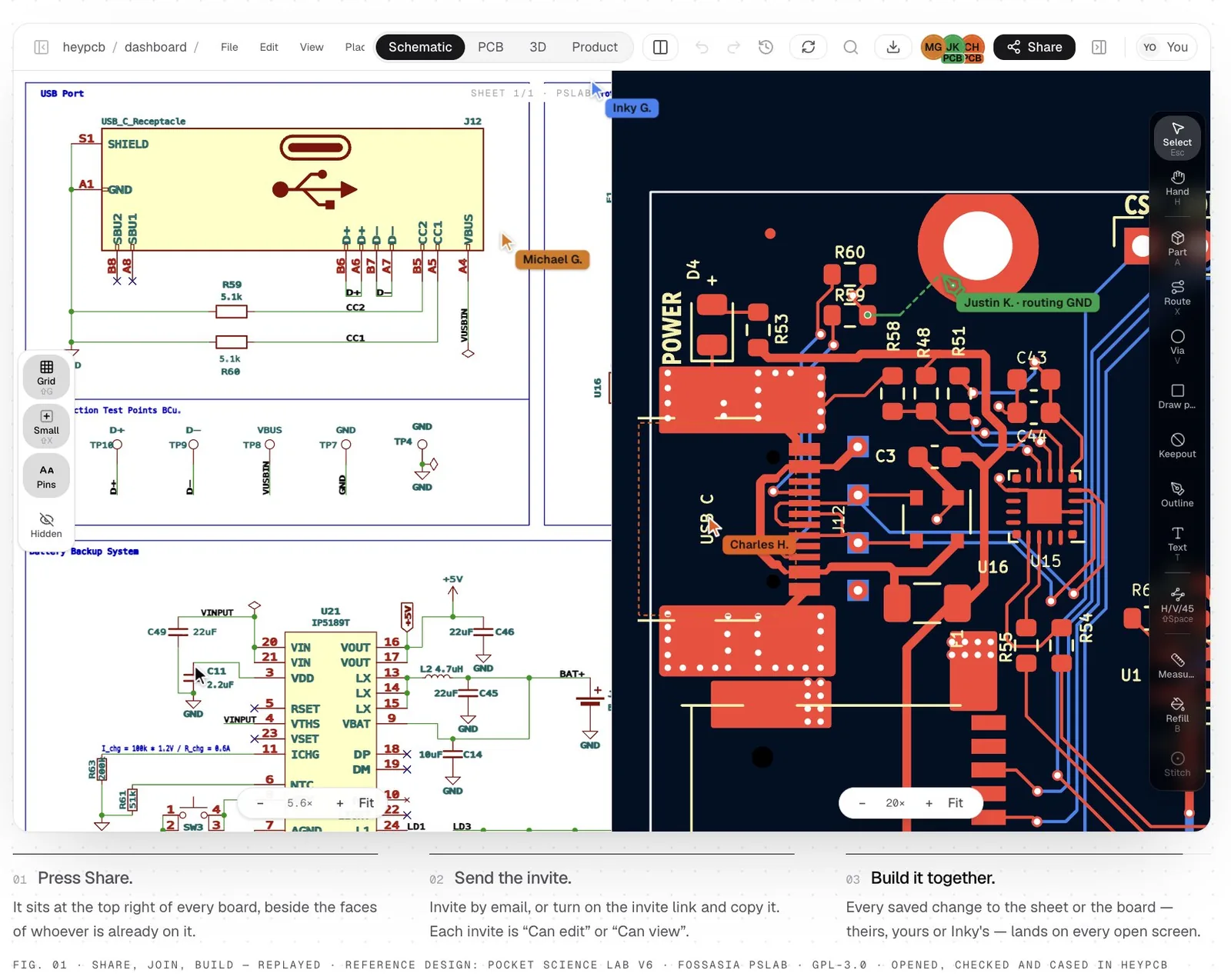This screenshot has height=980, width=1231.
Task: Switch to the PCB tab
Action: pos(490,47)
